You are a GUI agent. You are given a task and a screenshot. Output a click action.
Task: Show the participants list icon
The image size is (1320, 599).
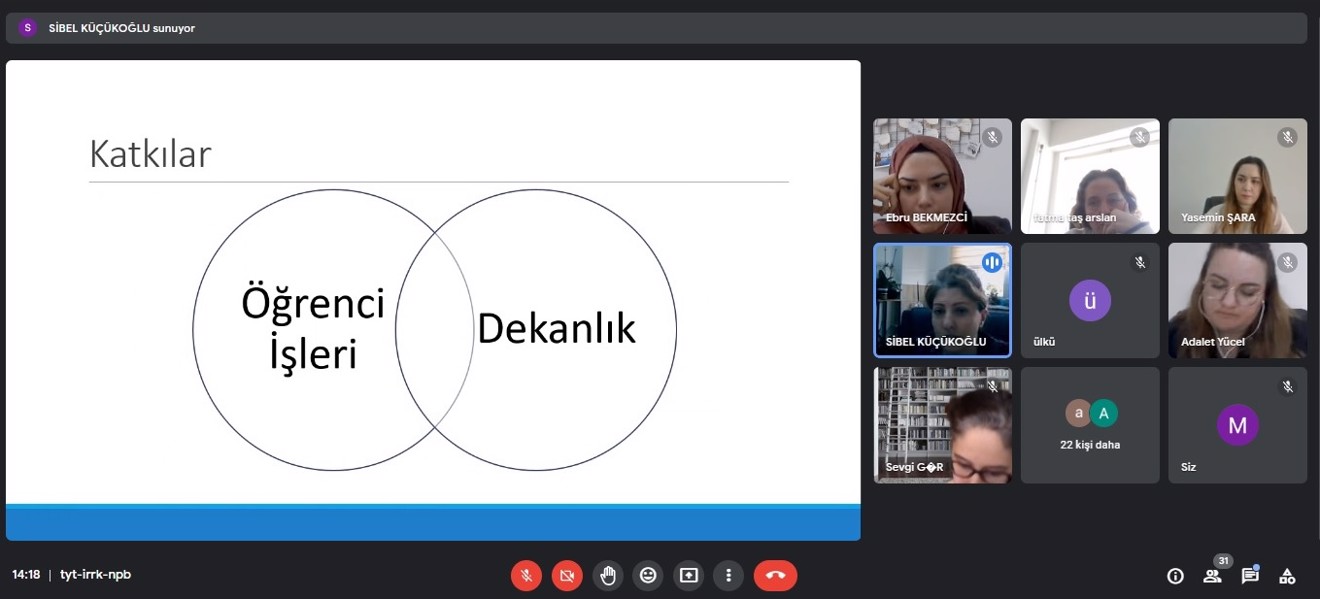click(1212, 576)
